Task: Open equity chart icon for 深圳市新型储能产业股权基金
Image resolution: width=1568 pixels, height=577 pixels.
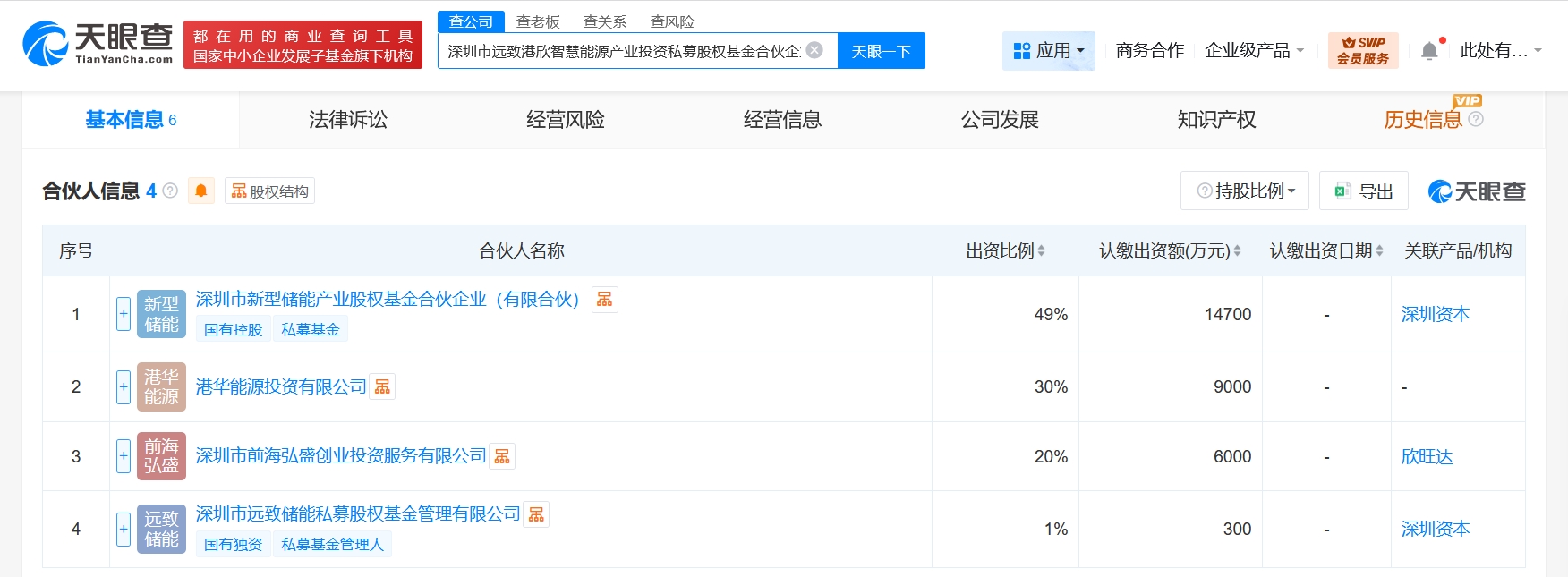Action: coord(605,300)
